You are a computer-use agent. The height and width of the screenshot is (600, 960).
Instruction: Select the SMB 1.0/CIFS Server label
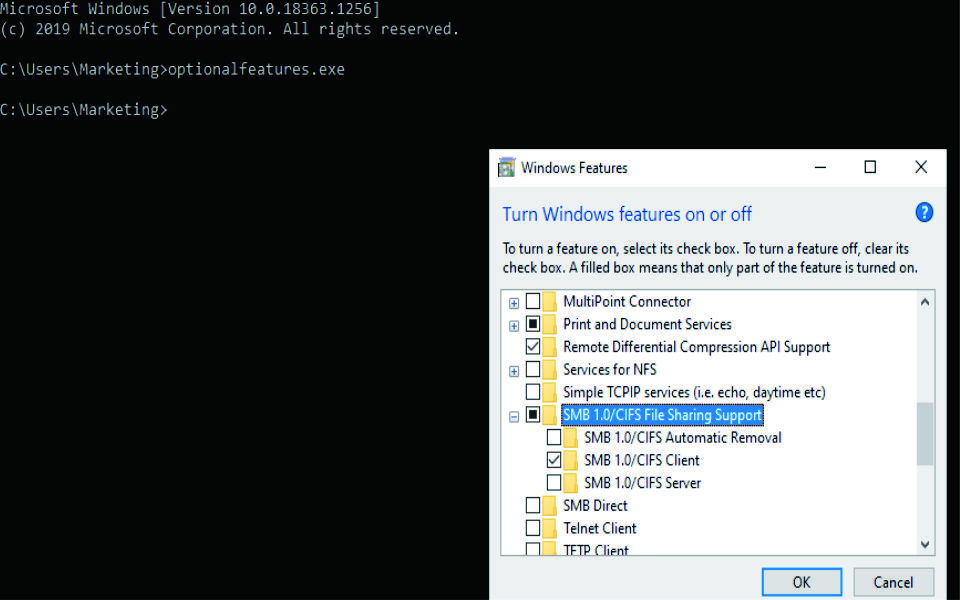click(642, 482)
